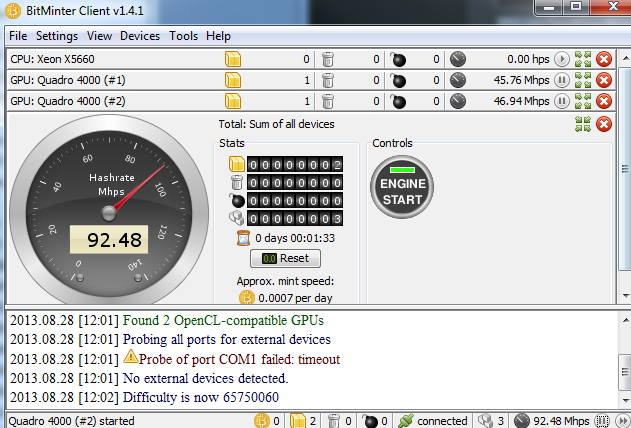This screenshot has width=631, height=428.
Task: Click the ENGINE START button
Action: (x=402, y=187)
